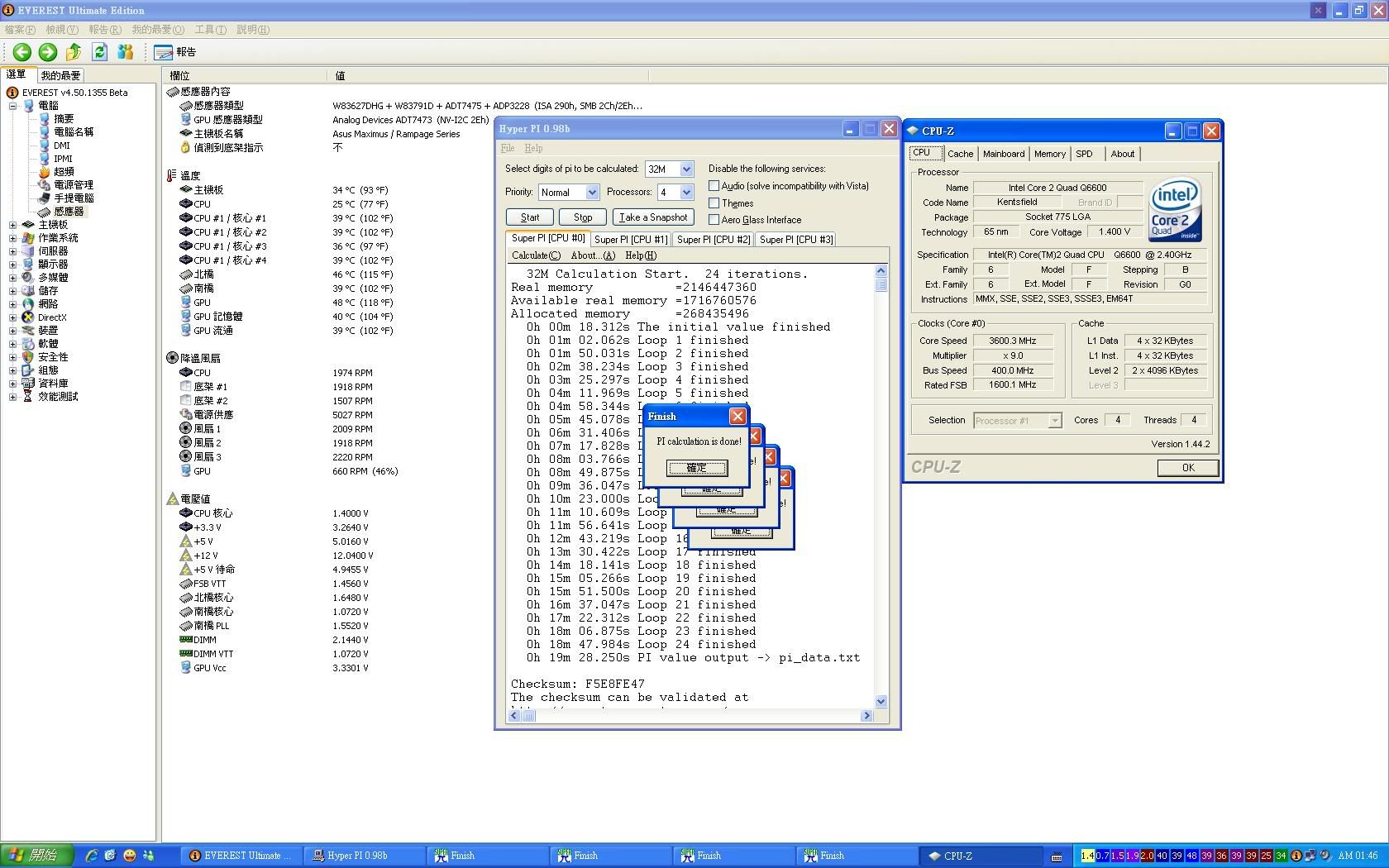This screenshot has width=1389, height=868.
Task: Collapse the 電腦 computer tree node
Action: tap(12, 106)
